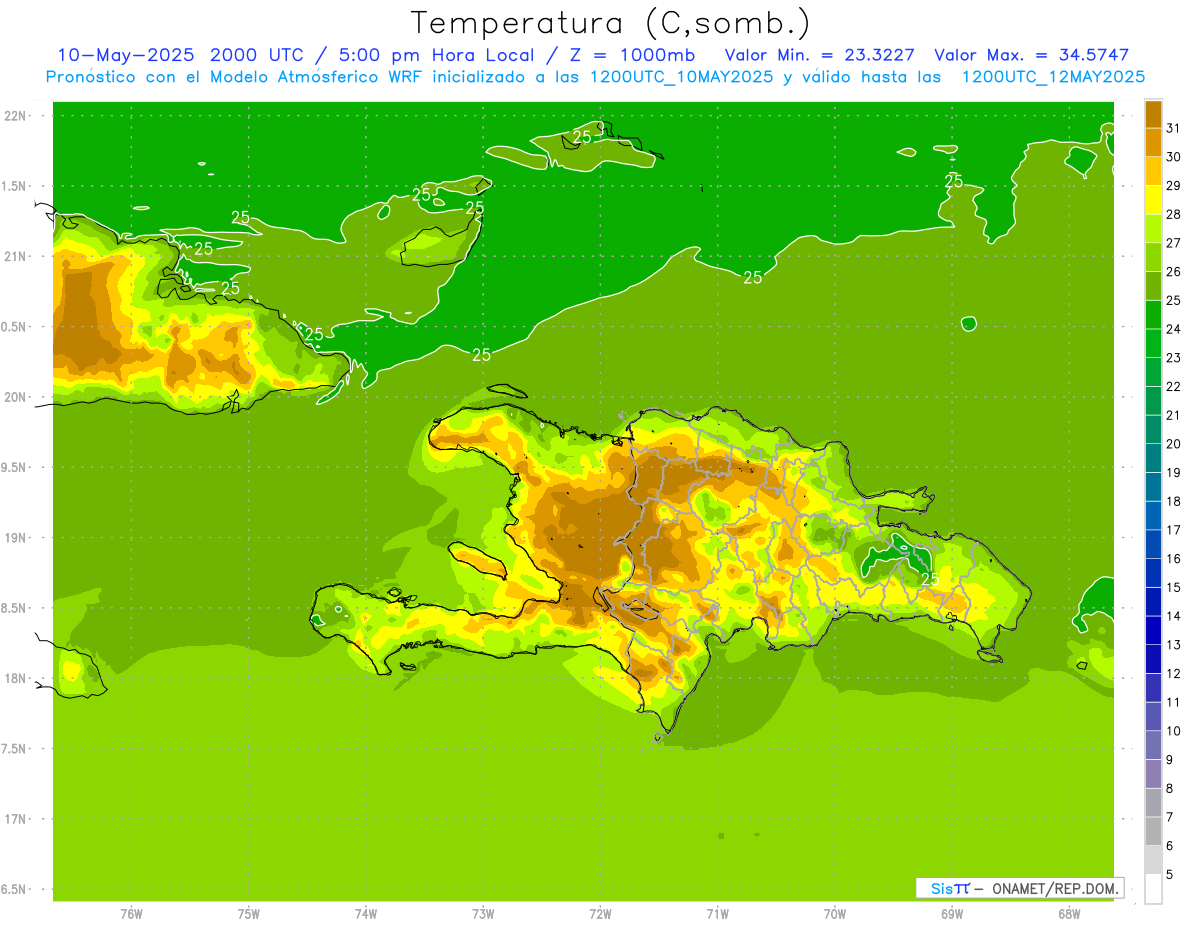Click the 74W longitude axis label
This screenshot has width=1200, height=927.
click(366, 914)
